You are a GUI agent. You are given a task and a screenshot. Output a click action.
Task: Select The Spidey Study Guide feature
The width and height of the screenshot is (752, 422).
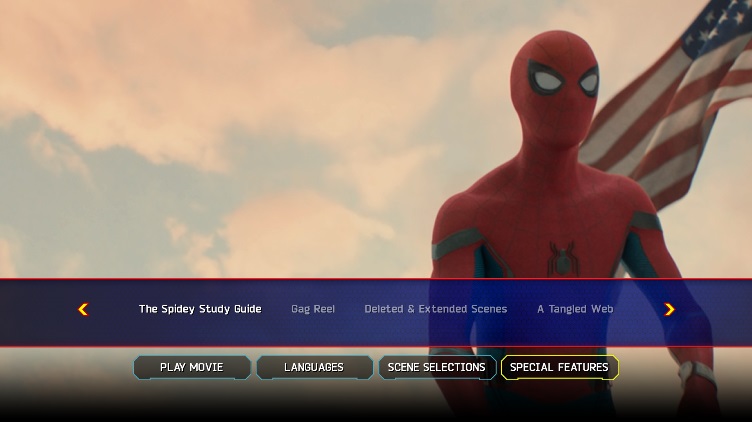[200, 309]
